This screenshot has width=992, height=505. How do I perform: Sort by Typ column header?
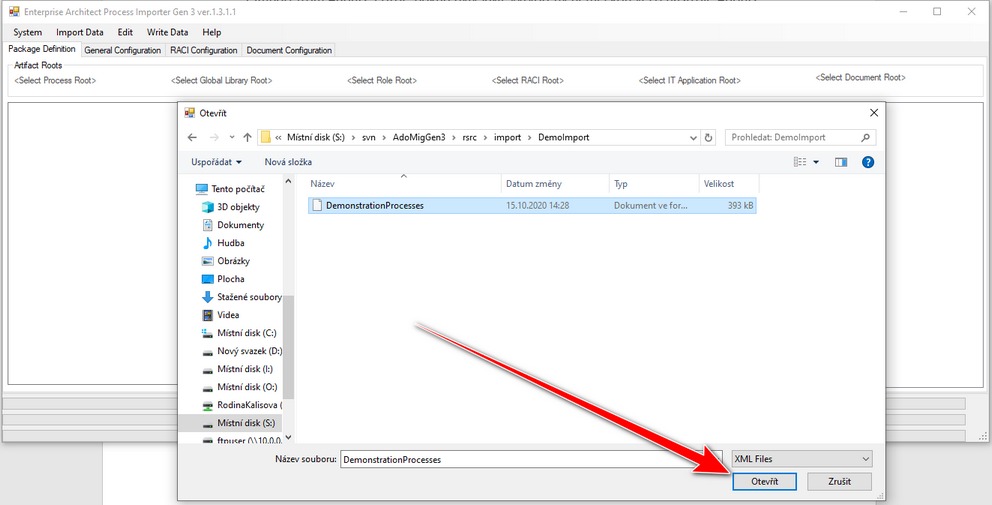pos(654,184)
